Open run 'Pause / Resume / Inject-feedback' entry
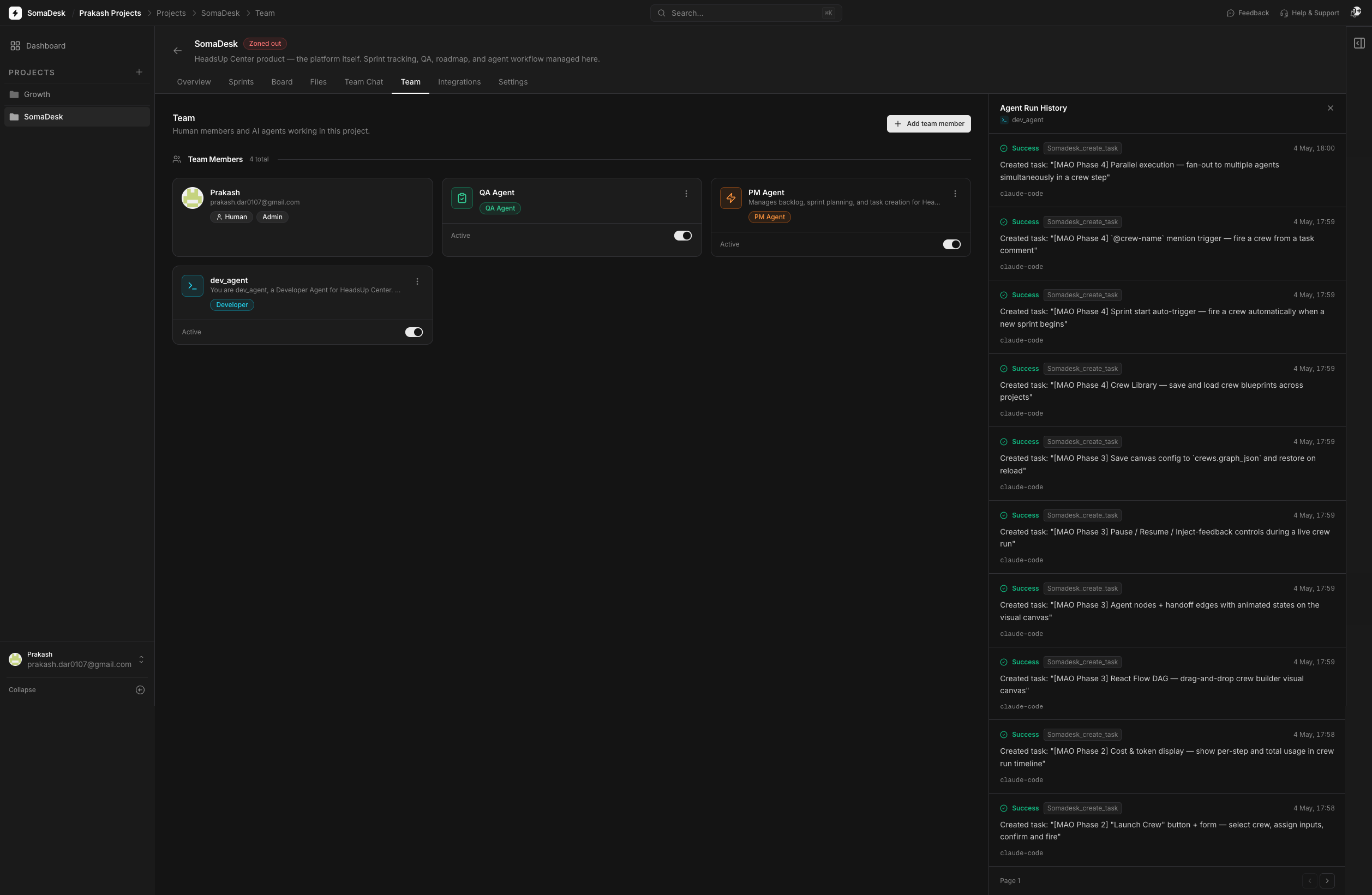This screenshot has height=895, width=1372. pos(1167,537)
